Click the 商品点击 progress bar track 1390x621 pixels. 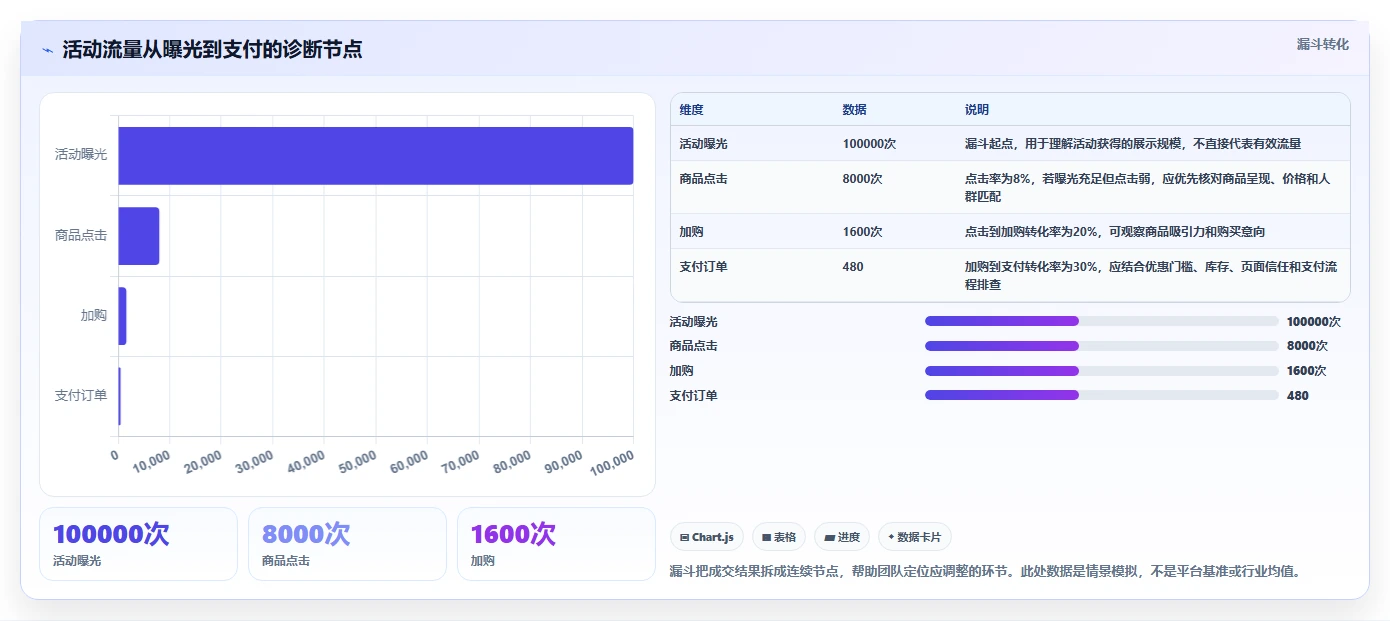pyautogui.click(x=1102, y=346)
